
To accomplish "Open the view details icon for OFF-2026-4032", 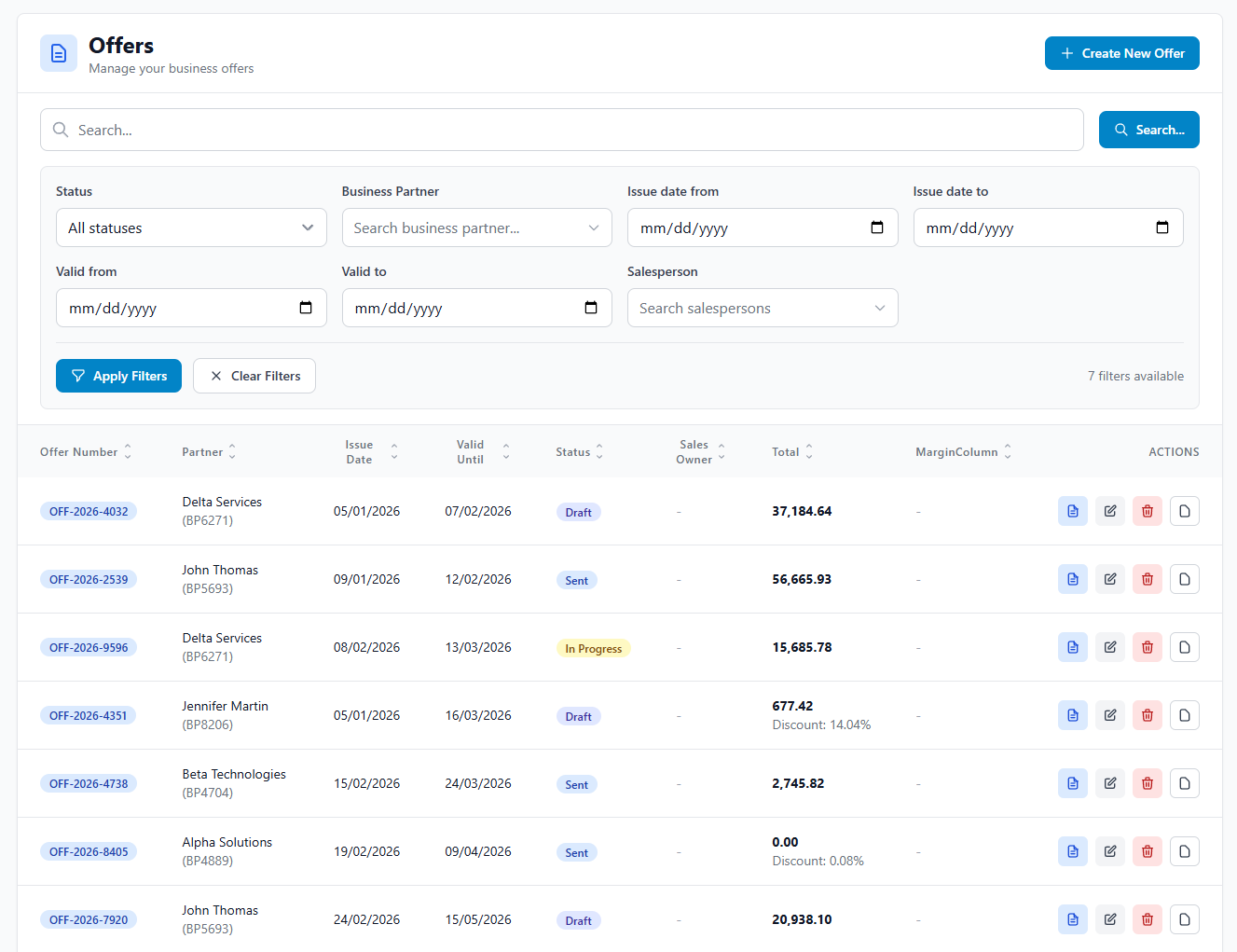I will point(1072,510).
